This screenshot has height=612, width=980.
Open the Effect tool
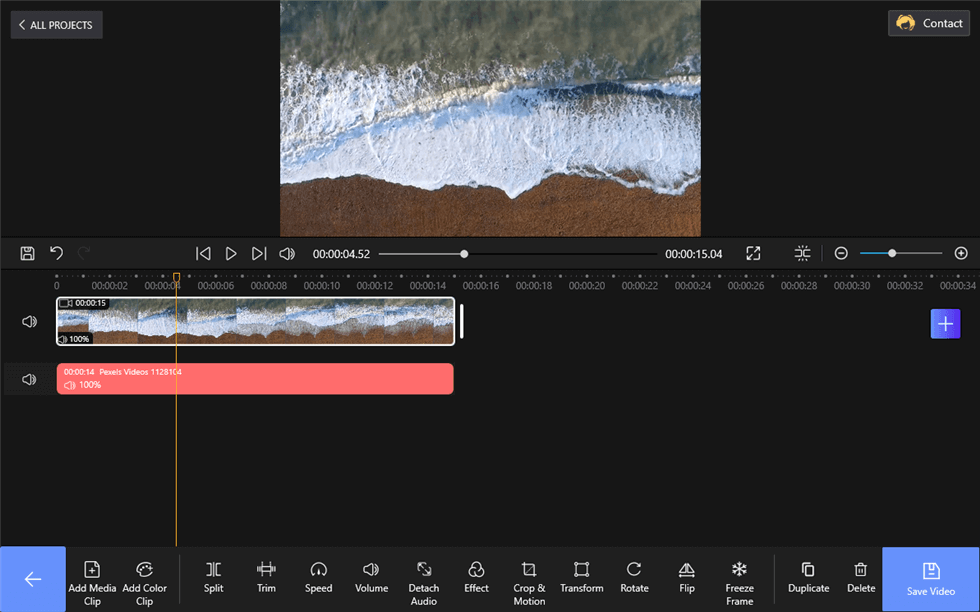point(476,577)
